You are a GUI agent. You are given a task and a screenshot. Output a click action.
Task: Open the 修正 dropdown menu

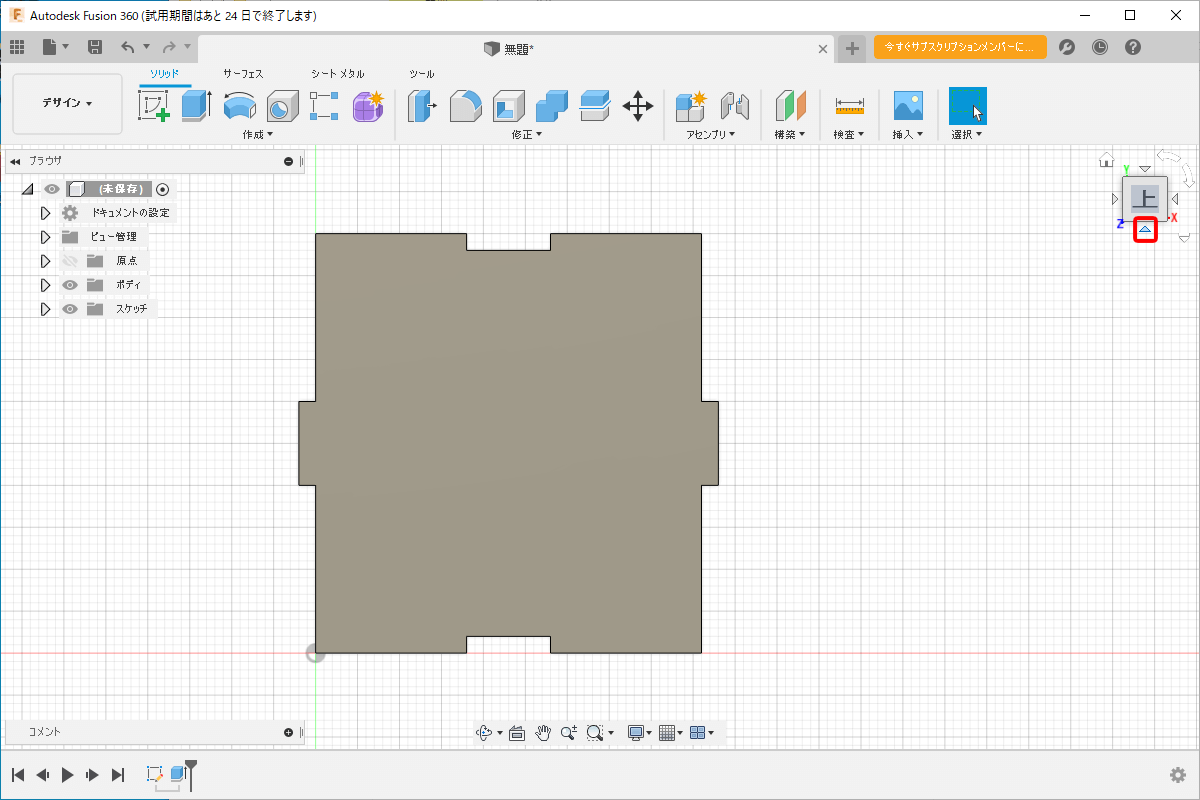[x=527, y=134]
